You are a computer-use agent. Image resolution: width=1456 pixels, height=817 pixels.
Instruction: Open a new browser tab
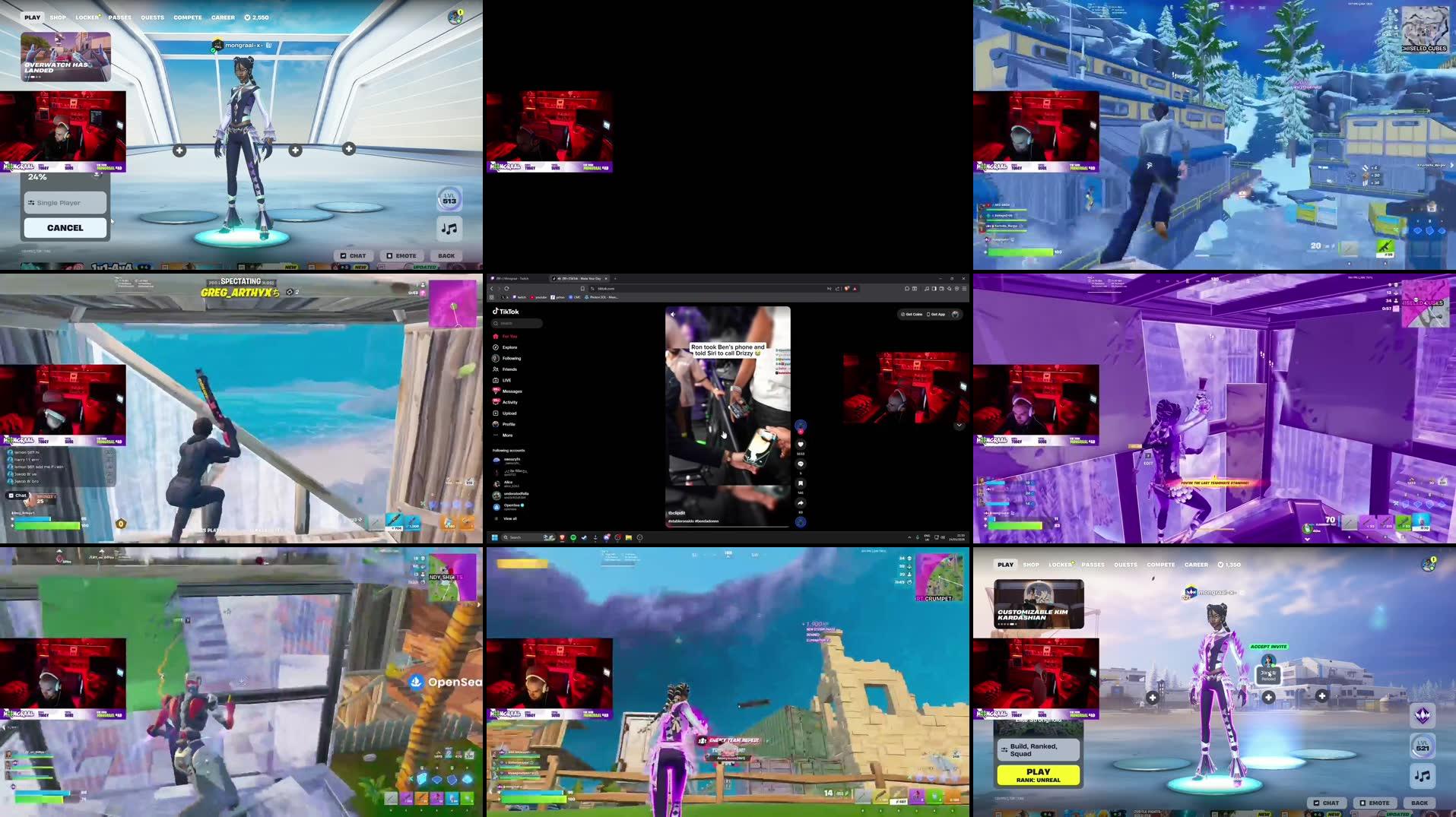click(x=615, y=278)
